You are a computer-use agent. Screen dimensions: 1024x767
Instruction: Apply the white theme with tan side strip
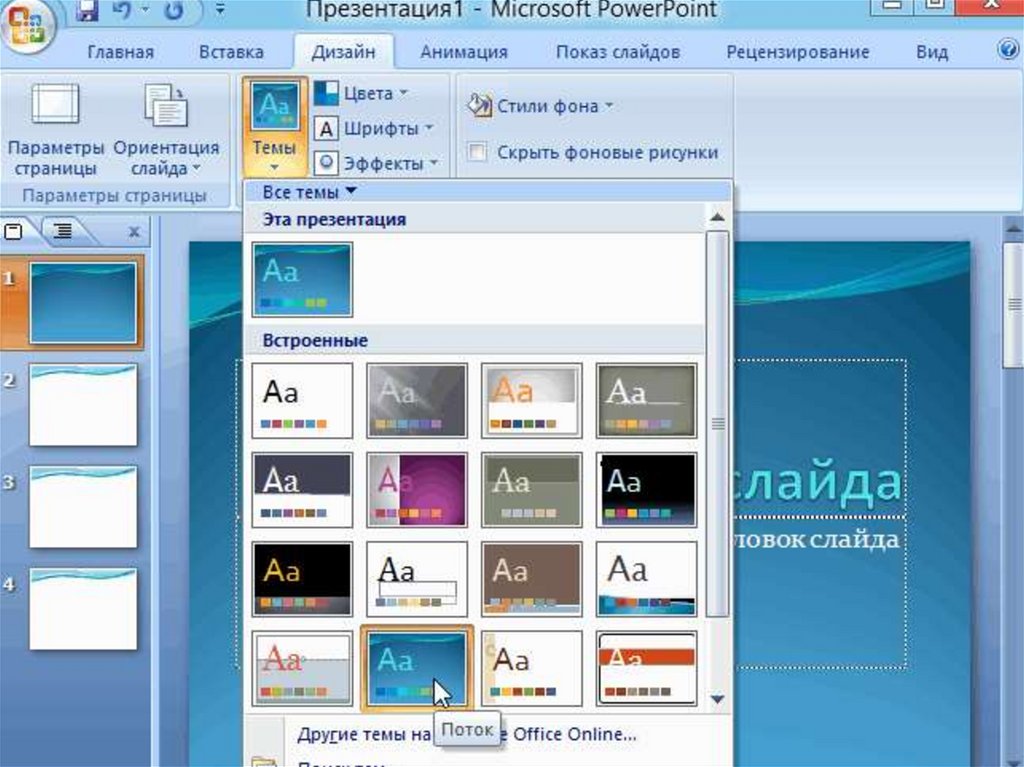pos(532,668)
